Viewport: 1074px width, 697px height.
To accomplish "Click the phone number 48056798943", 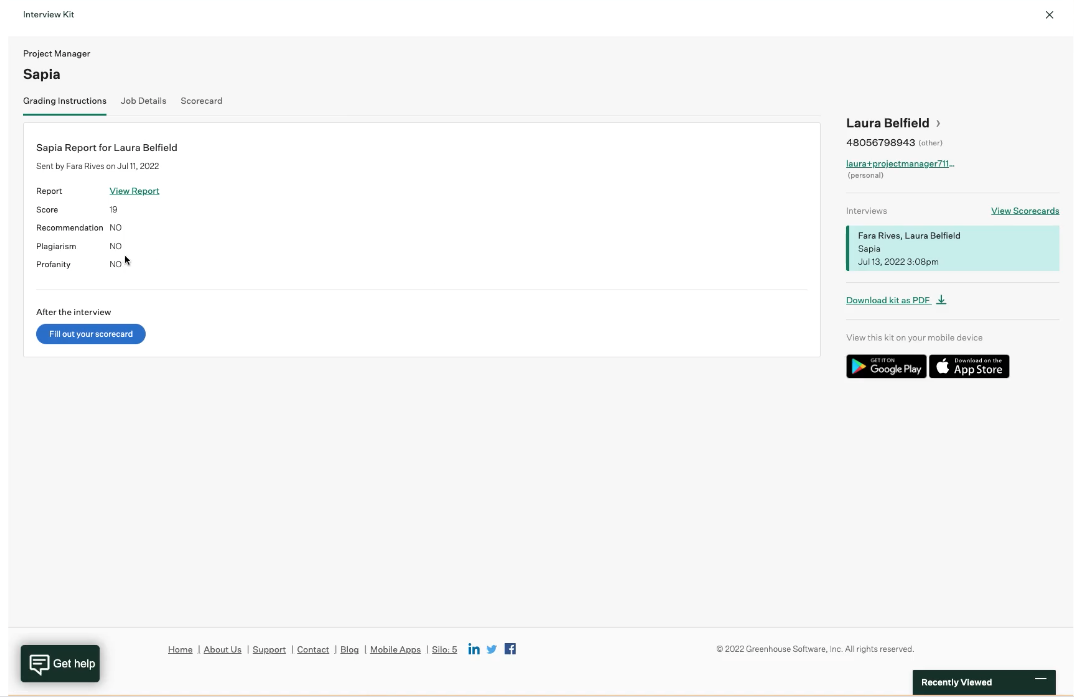I will 881,142.
